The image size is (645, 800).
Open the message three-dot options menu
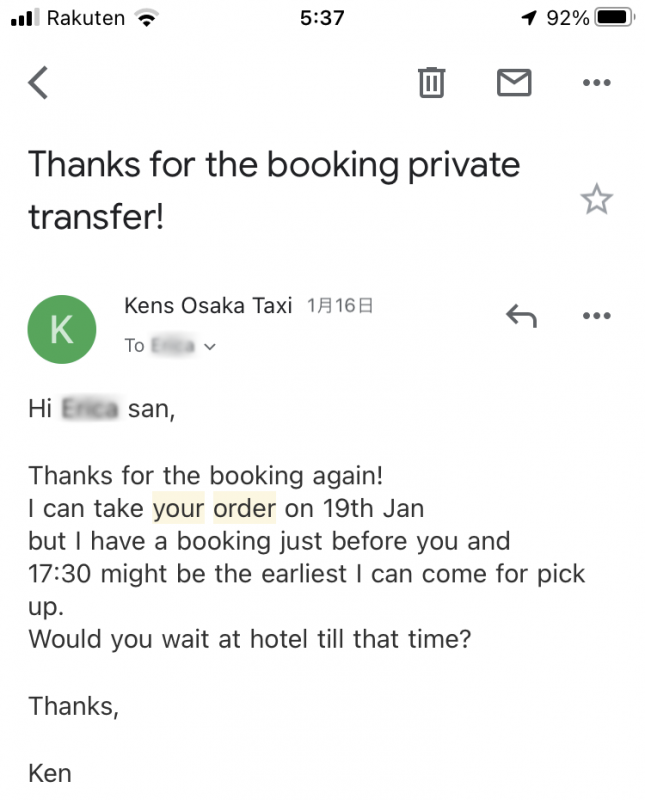pyautogui.click(x=597, y=316)
